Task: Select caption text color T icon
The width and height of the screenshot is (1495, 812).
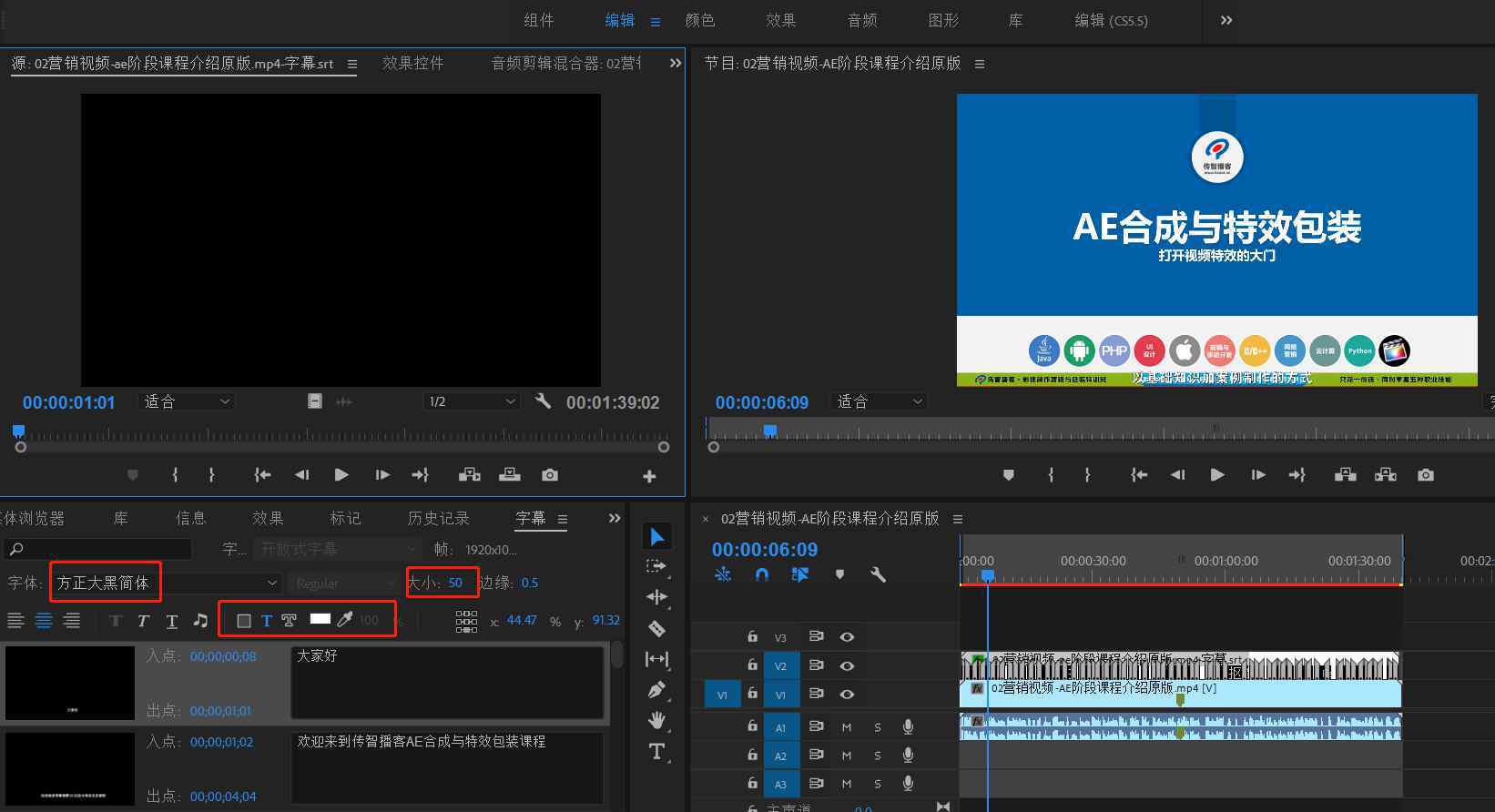Action: [x=267, y=621]
